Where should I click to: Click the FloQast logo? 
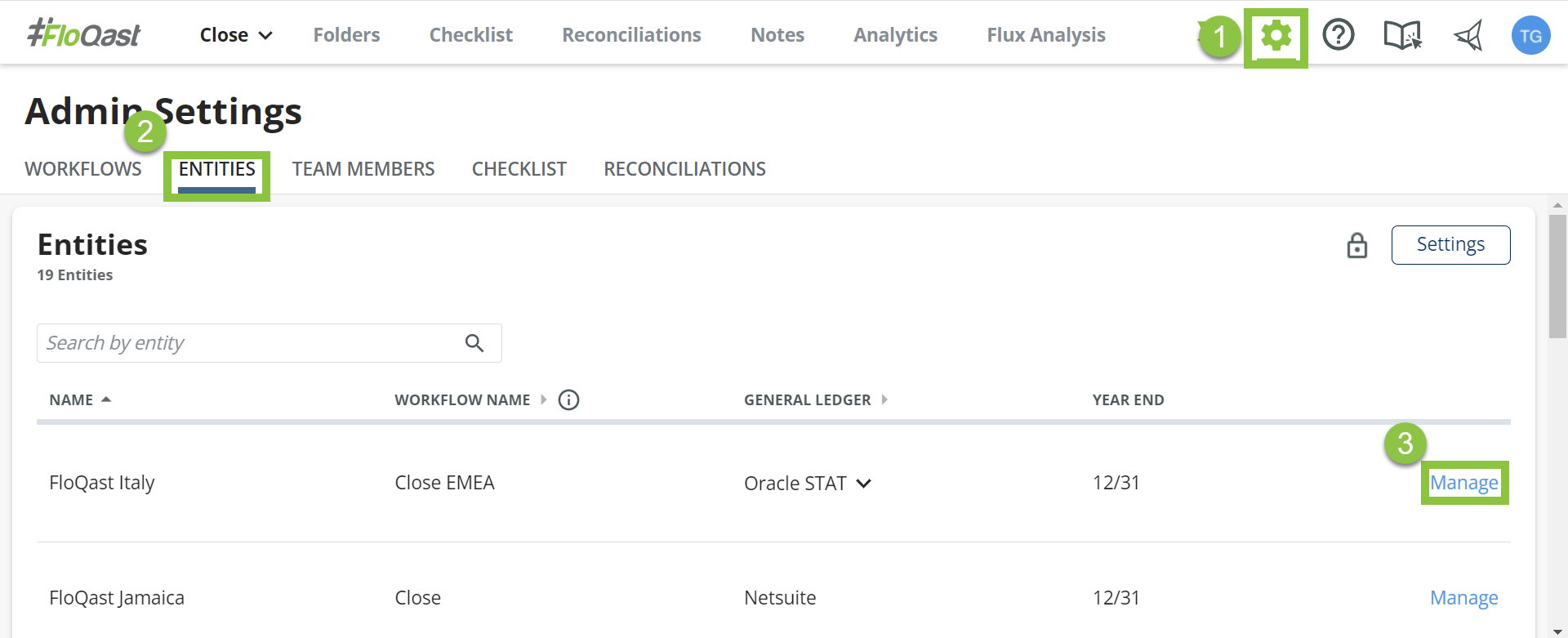(83, 33)
